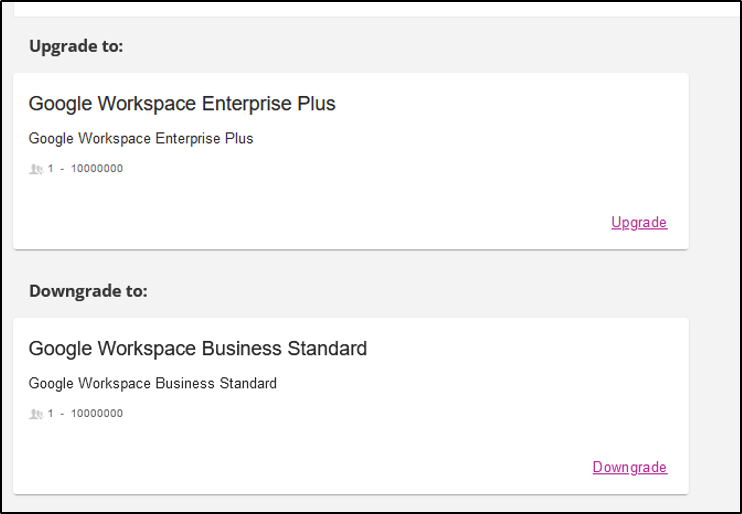Select the Google Workspace Business Standard large title

(x=198, y=349)
